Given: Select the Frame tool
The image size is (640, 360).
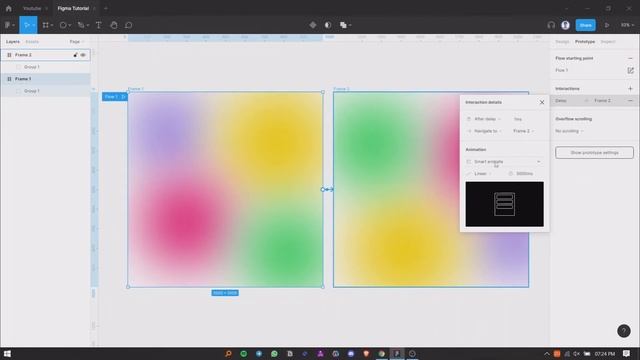Looking at the screenshot, I should click(x=45, y=25).
